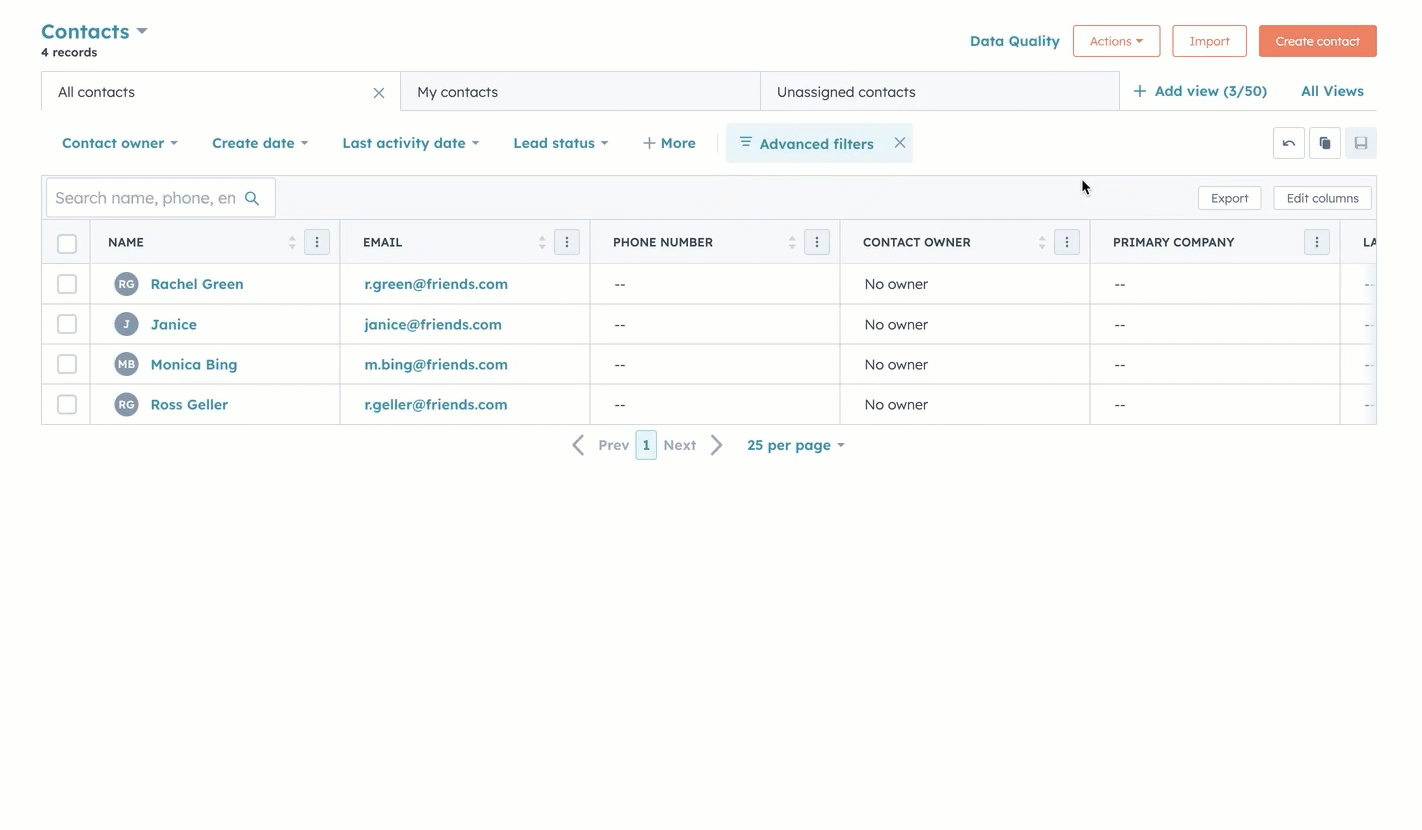Check the Monica Bing row checkbox
Screen dimensions: 1422x830
click(x=67, y=364)
